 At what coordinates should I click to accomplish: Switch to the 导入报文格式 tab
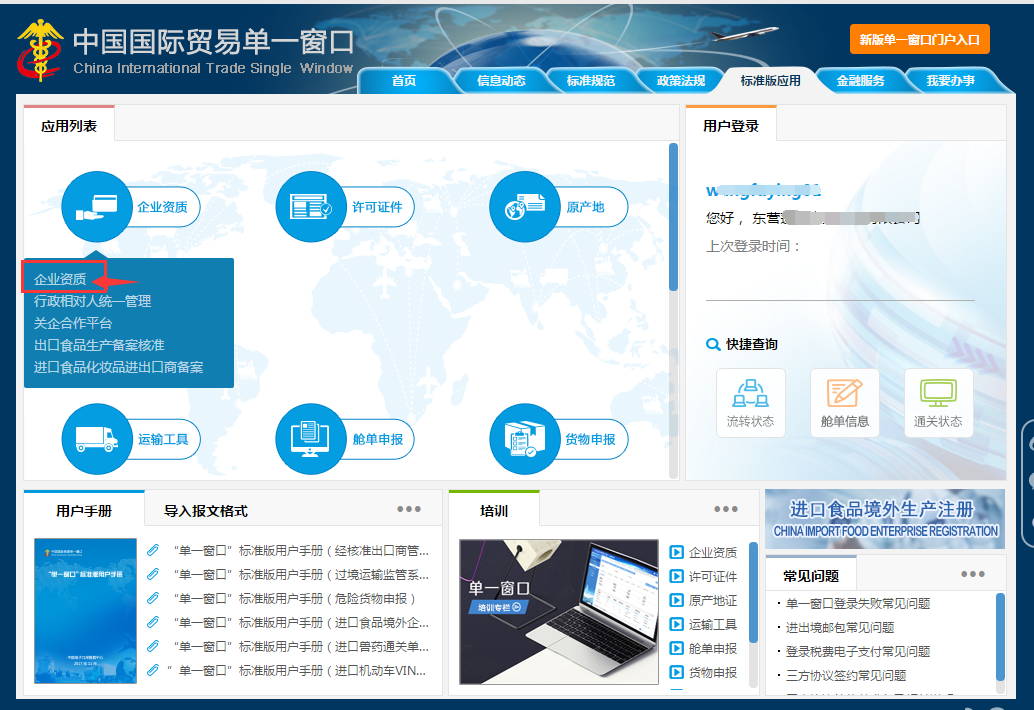[x=206, y=511]
